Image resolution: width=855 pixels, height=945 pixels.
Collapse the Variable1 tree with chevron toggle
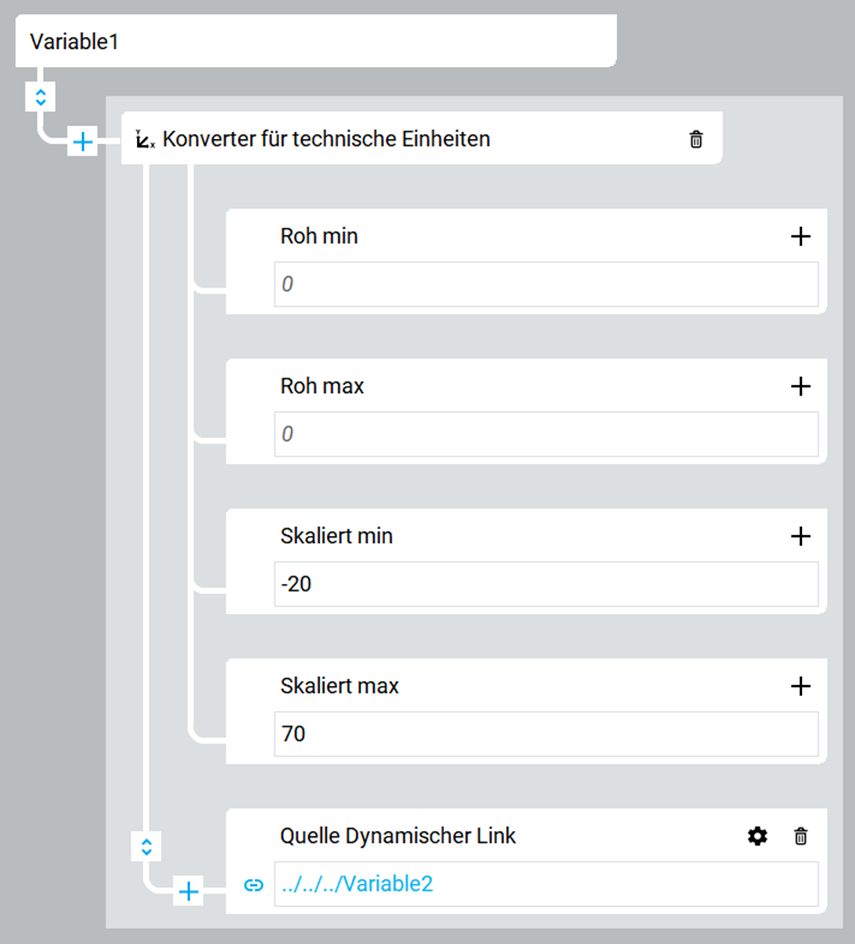[40, 96]
